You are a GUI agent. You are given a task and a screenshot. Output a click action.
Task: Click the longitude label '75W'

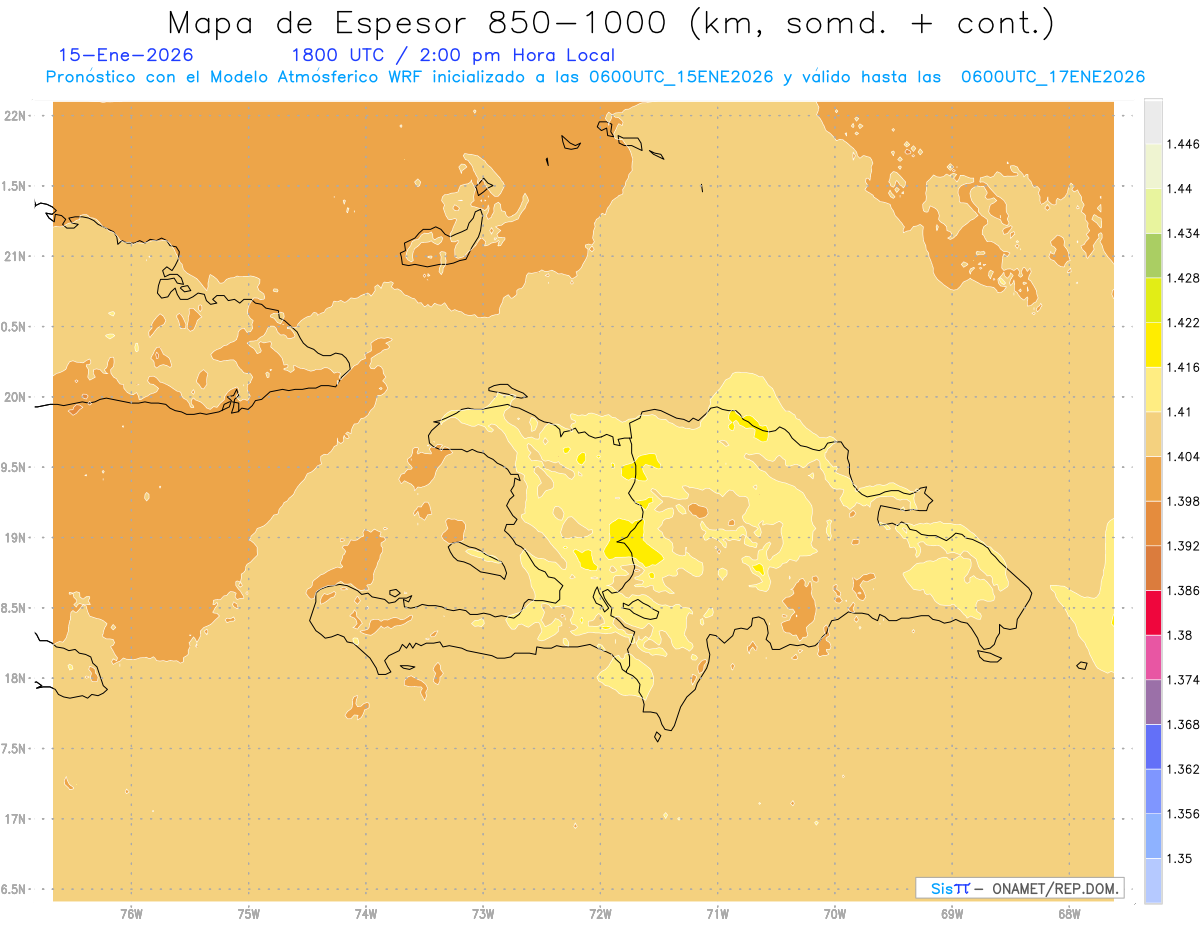pos(248,914)
